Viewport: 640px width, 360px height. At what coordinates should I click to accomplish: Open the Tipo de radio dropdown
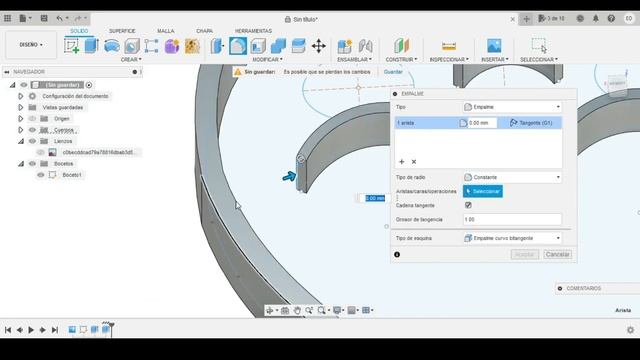click(x=512, y=177)
